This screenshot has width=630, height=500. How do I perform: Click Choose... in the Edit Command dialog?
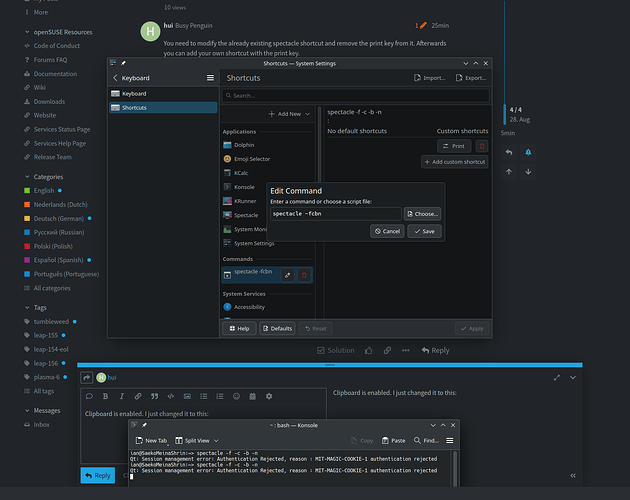(x=422, y=214)
